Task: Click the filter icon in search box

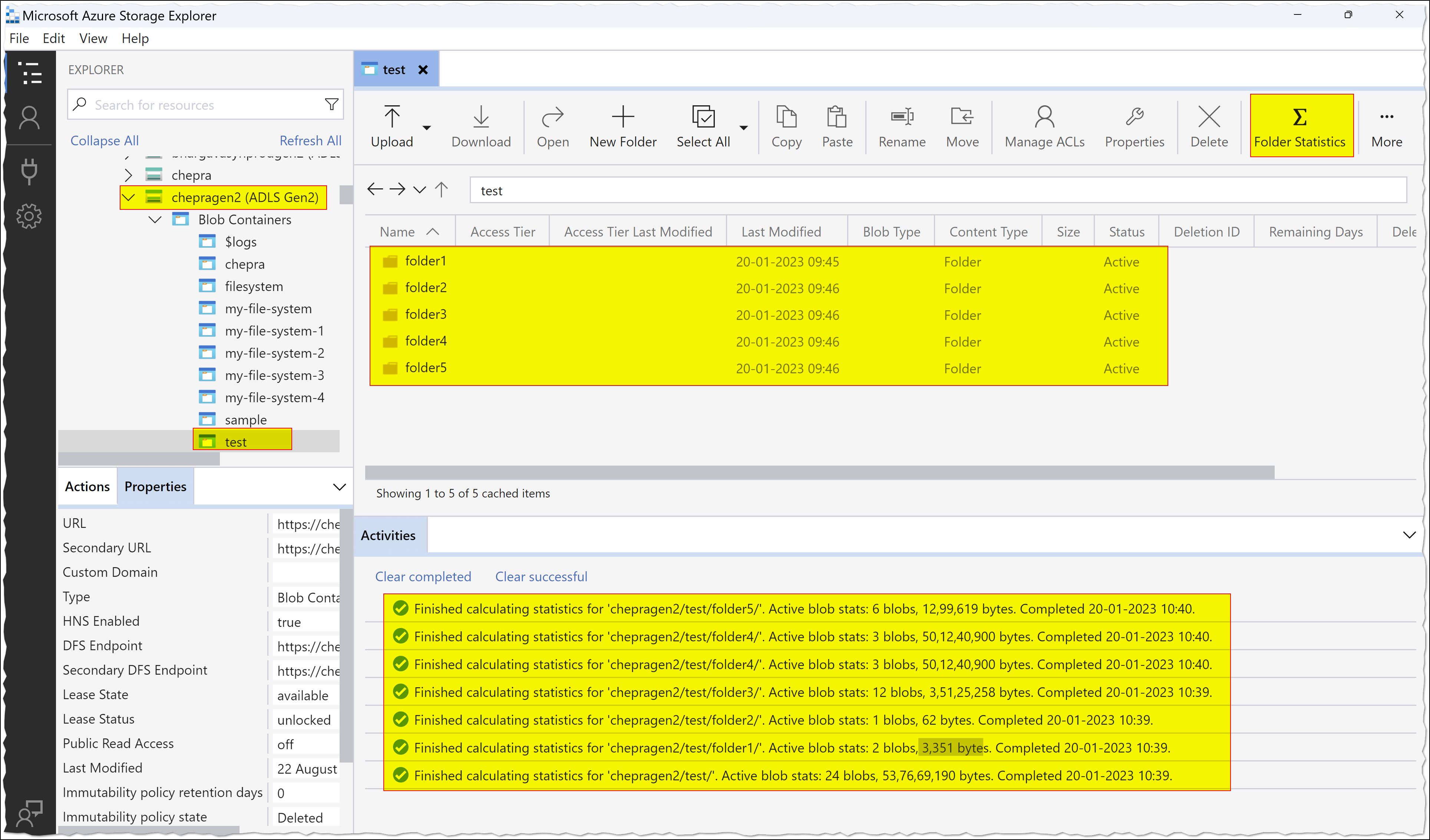Action: [x=331, y=105]
